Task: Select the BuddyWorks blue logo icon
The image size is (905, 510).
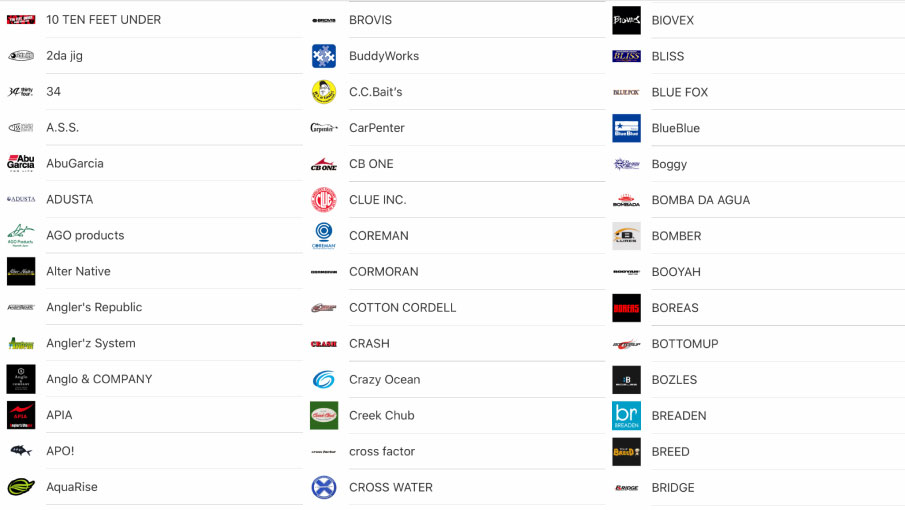Action: (324, 56)
